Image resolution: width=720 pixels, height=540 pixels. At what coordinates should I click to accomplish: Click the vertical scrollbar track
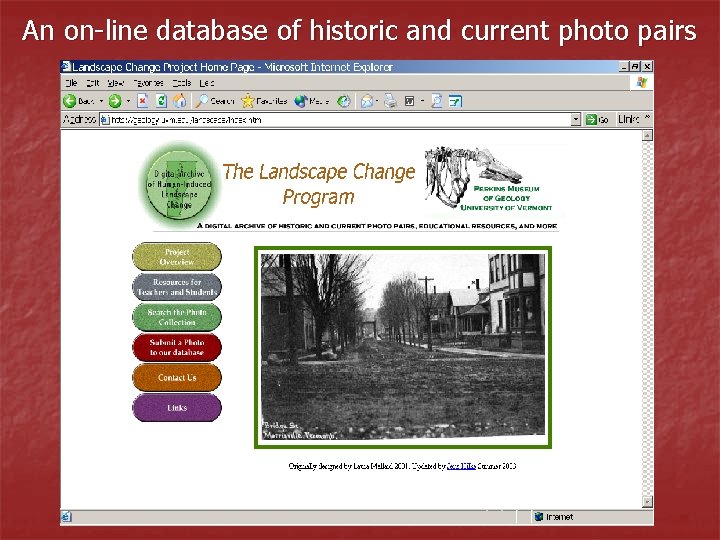click(647, 318)
